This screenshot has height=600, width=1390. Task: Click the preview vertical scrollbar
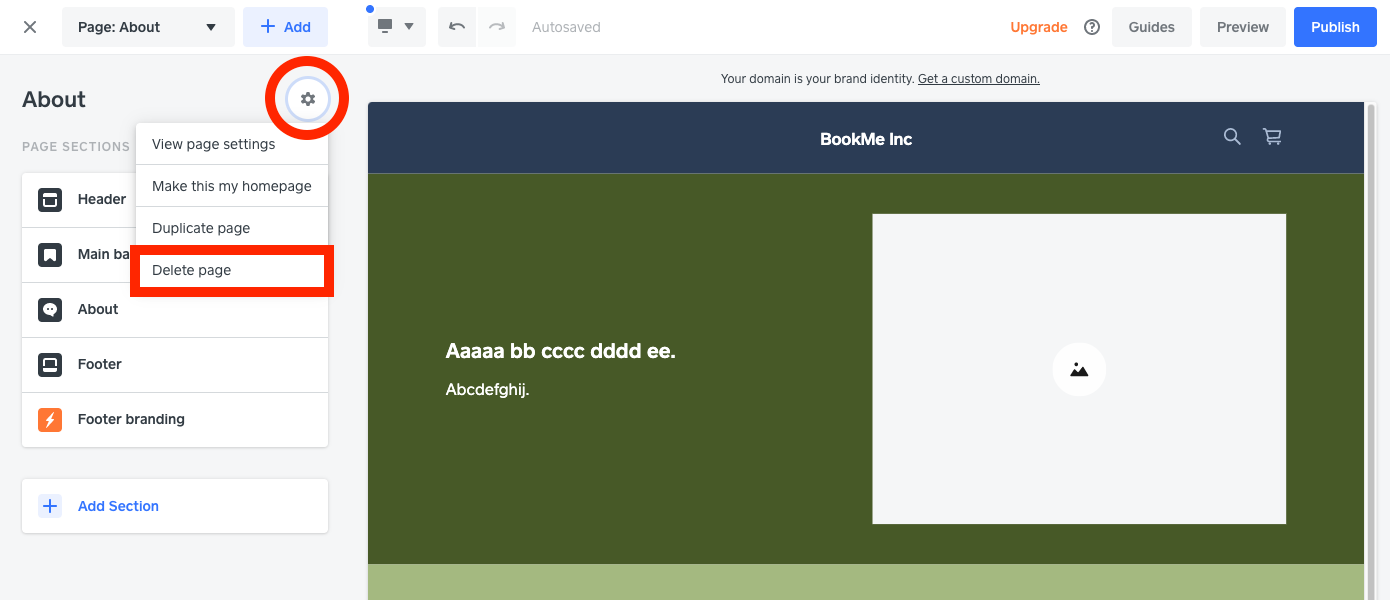click(x=1369, y=350)
